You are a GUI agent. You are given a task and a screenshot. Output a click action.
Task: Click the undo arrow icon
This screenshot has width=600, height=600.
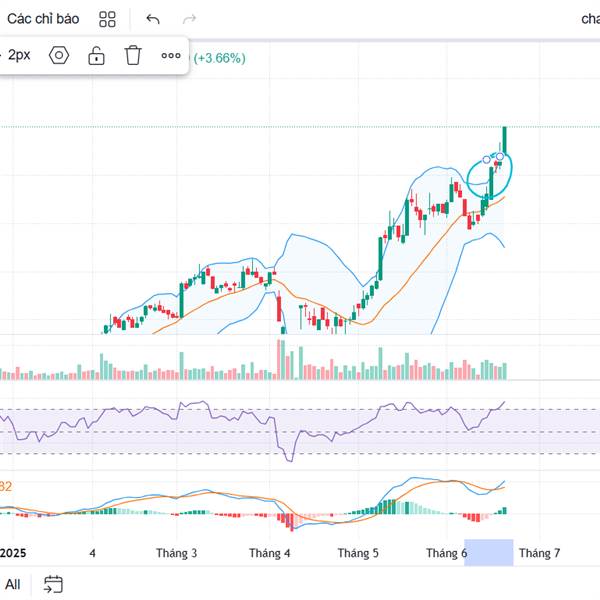pyautogui.click(x=153, y=19)
